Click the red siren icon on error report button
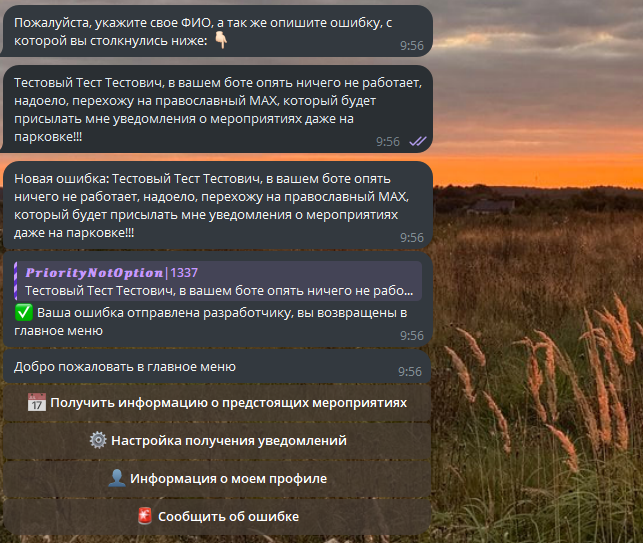Screen dimensions: 643x543 pyautogui.click(x=145, y=516)
